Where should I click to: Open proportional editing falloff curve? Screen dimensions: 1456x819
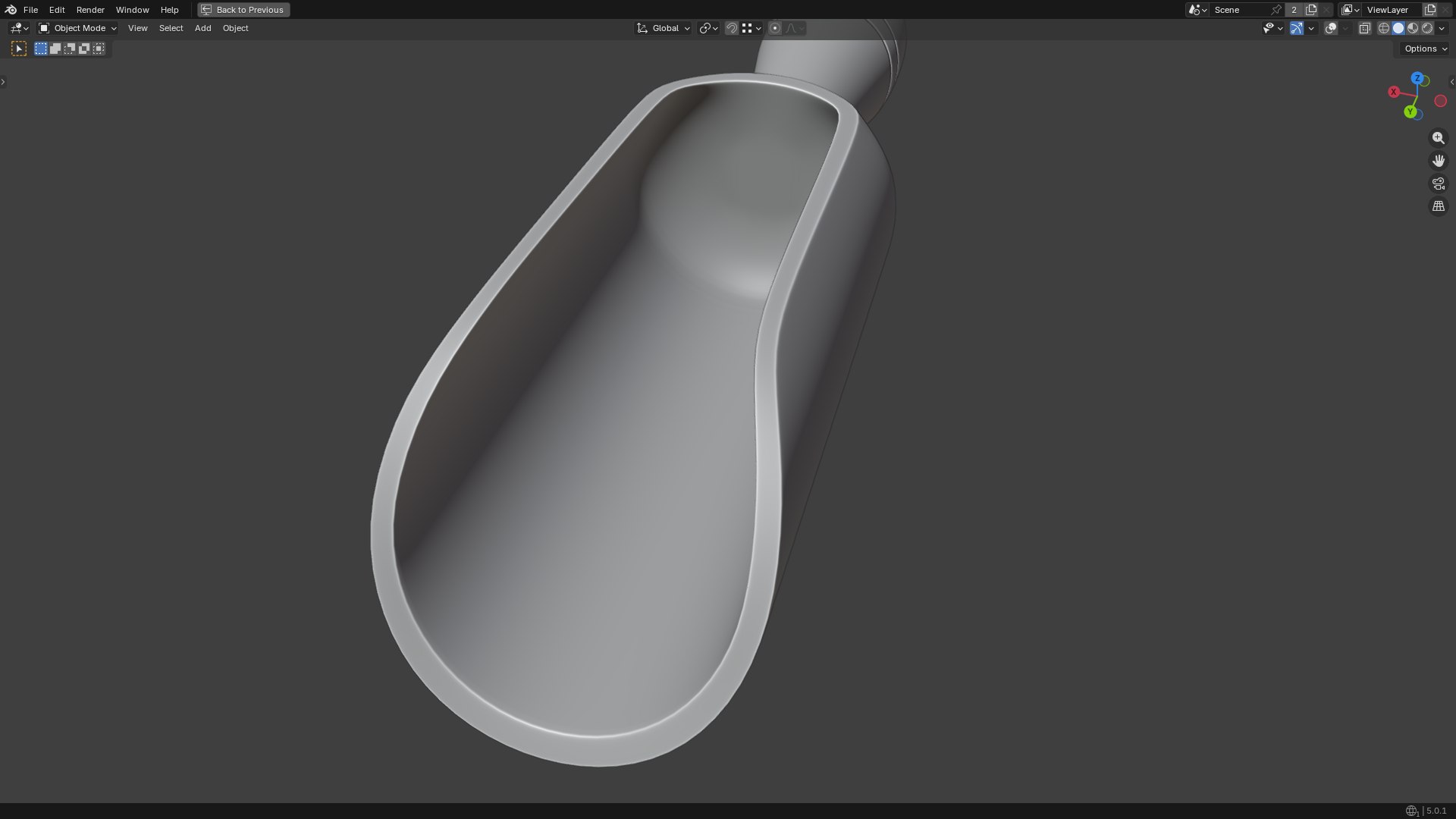[x=794, y=28]
